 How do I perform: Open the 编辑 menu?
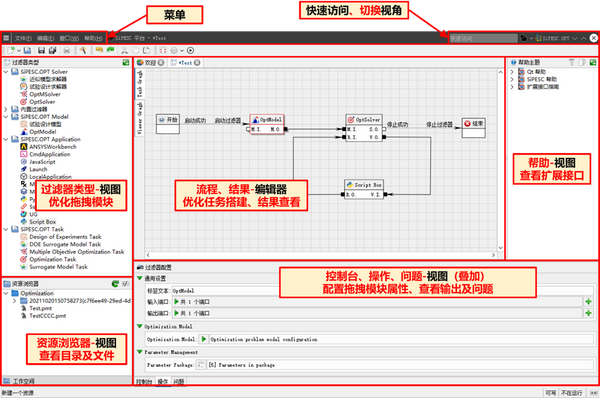point(46,38)
